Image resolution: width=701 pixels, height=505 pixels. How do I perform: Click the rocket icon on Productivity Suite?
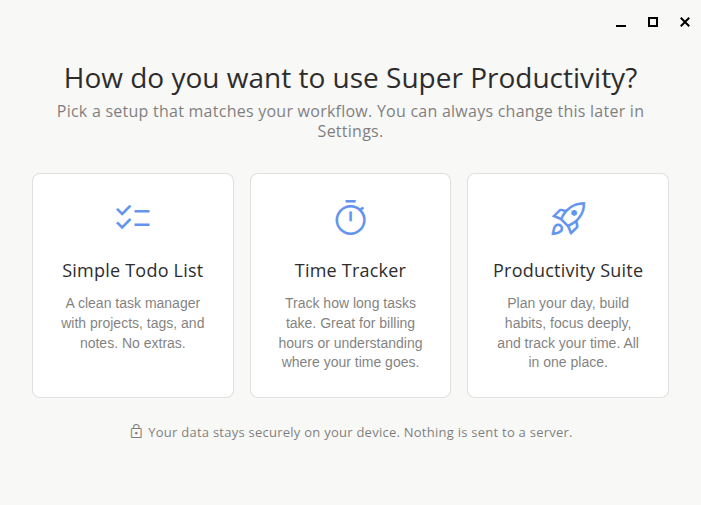(x=568, y=218)
